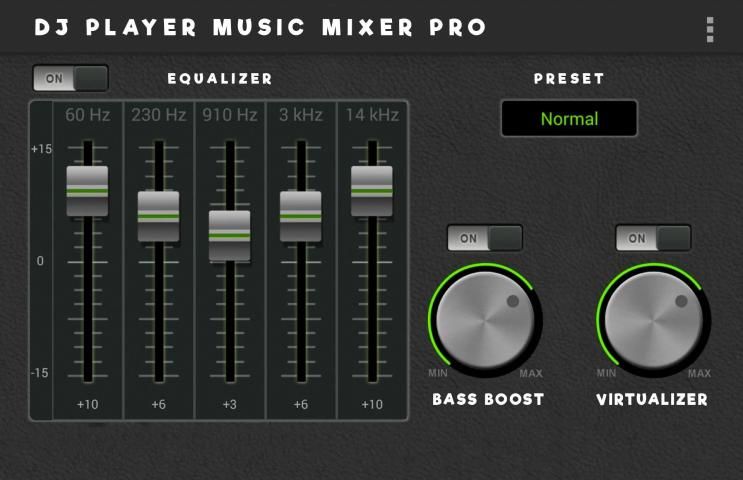Click the 230 Hz slider handle
The height and width of the screenshot is (480, 743).
coord(158,215)
